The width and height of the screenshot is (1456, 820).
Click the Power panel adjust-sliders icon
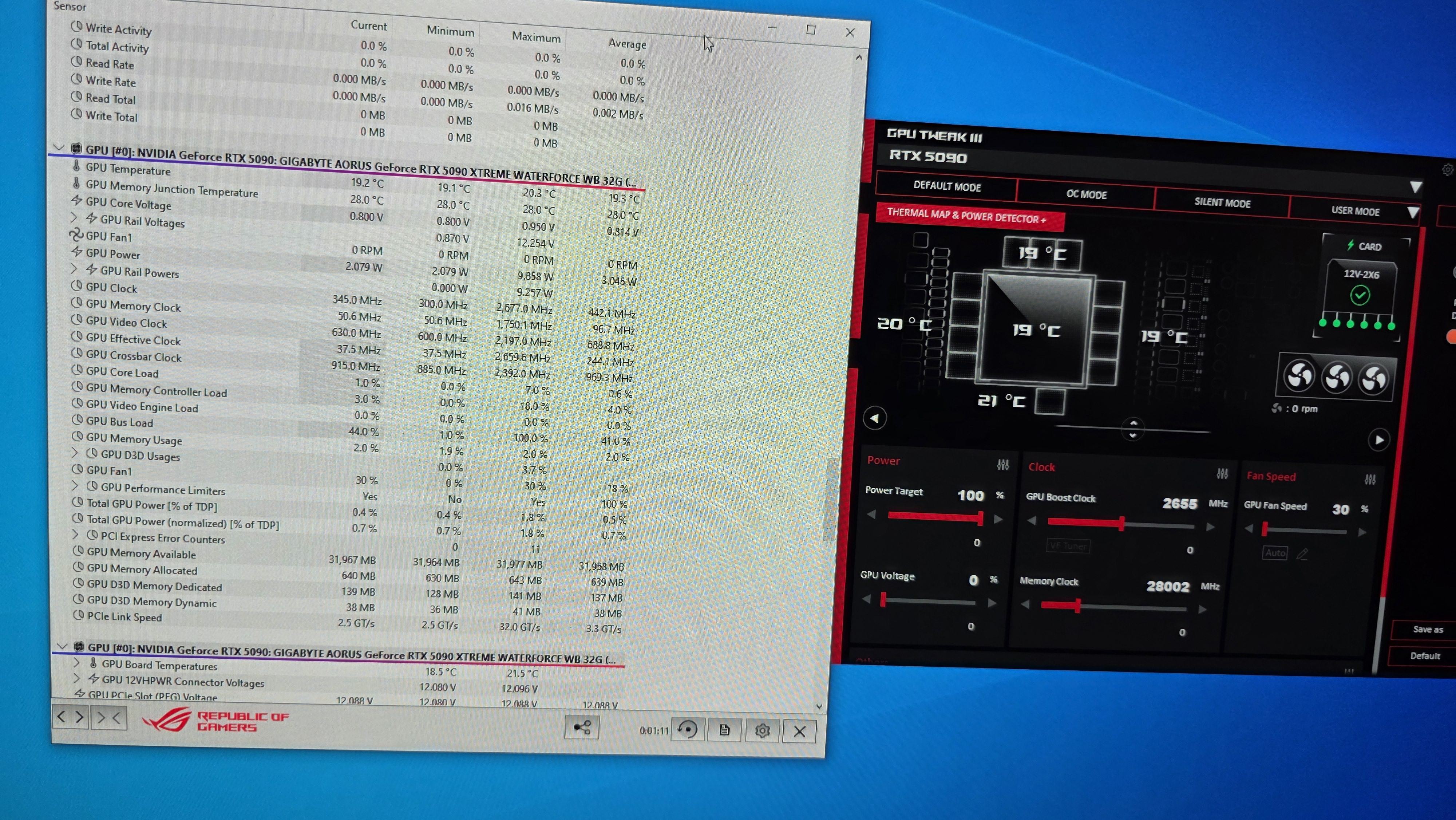1003,465
